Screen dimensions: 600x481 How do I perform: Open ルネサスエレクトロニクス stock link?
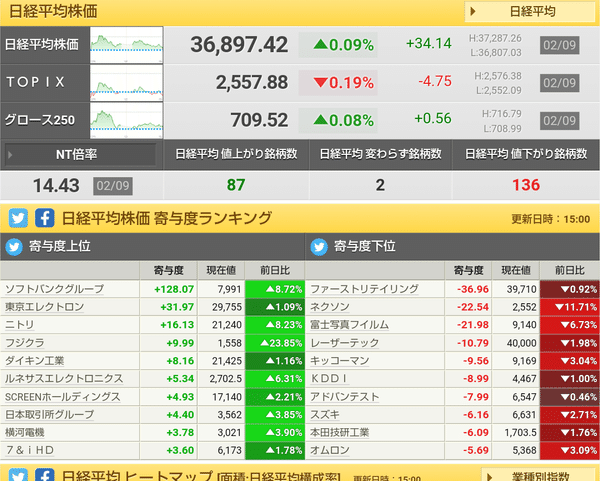point(64,379)
